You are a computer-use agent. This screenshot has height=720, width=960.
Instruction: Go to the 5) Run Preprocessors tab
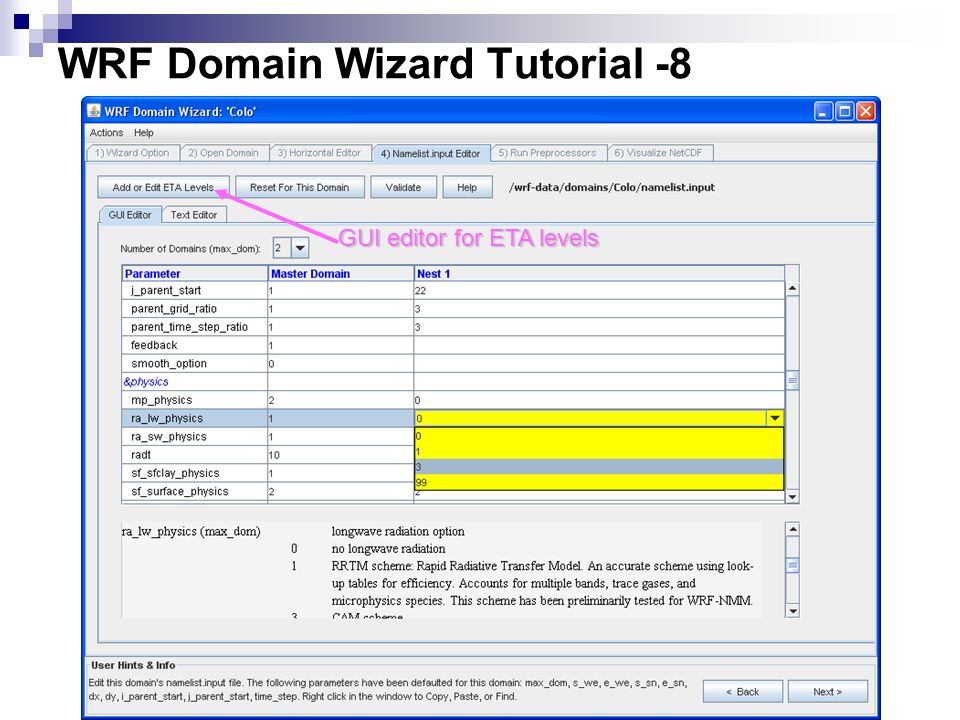pos(547,153)
